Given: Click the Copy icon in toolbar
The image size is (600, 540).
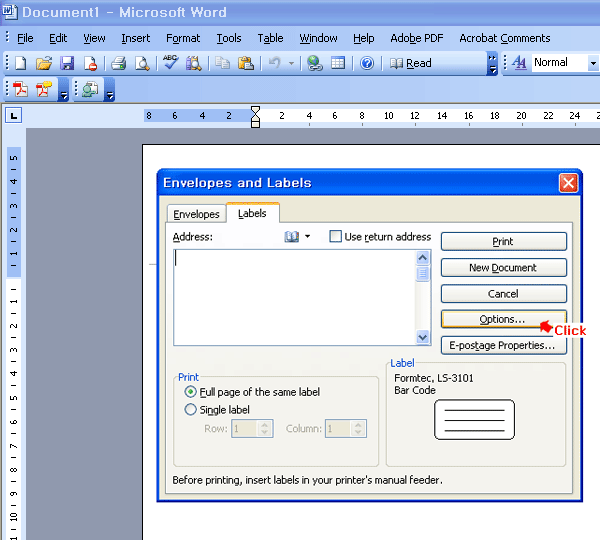Looking at the screenshot, I should 222,63.
